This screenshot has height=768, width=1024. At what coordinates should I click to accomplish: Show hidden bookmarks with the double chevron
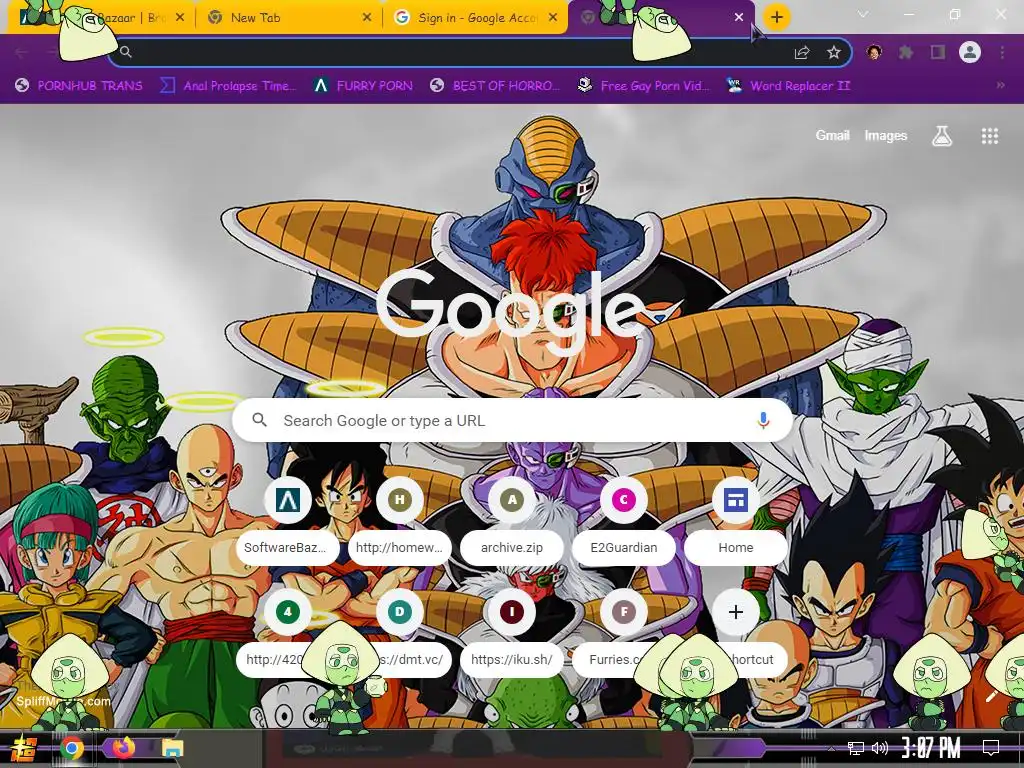[x=1000, y=86]
